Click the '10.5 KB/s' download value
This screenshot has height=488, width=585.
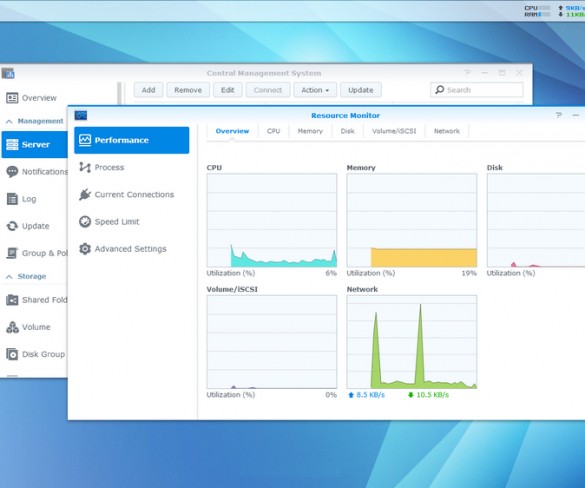click(432, 395)
